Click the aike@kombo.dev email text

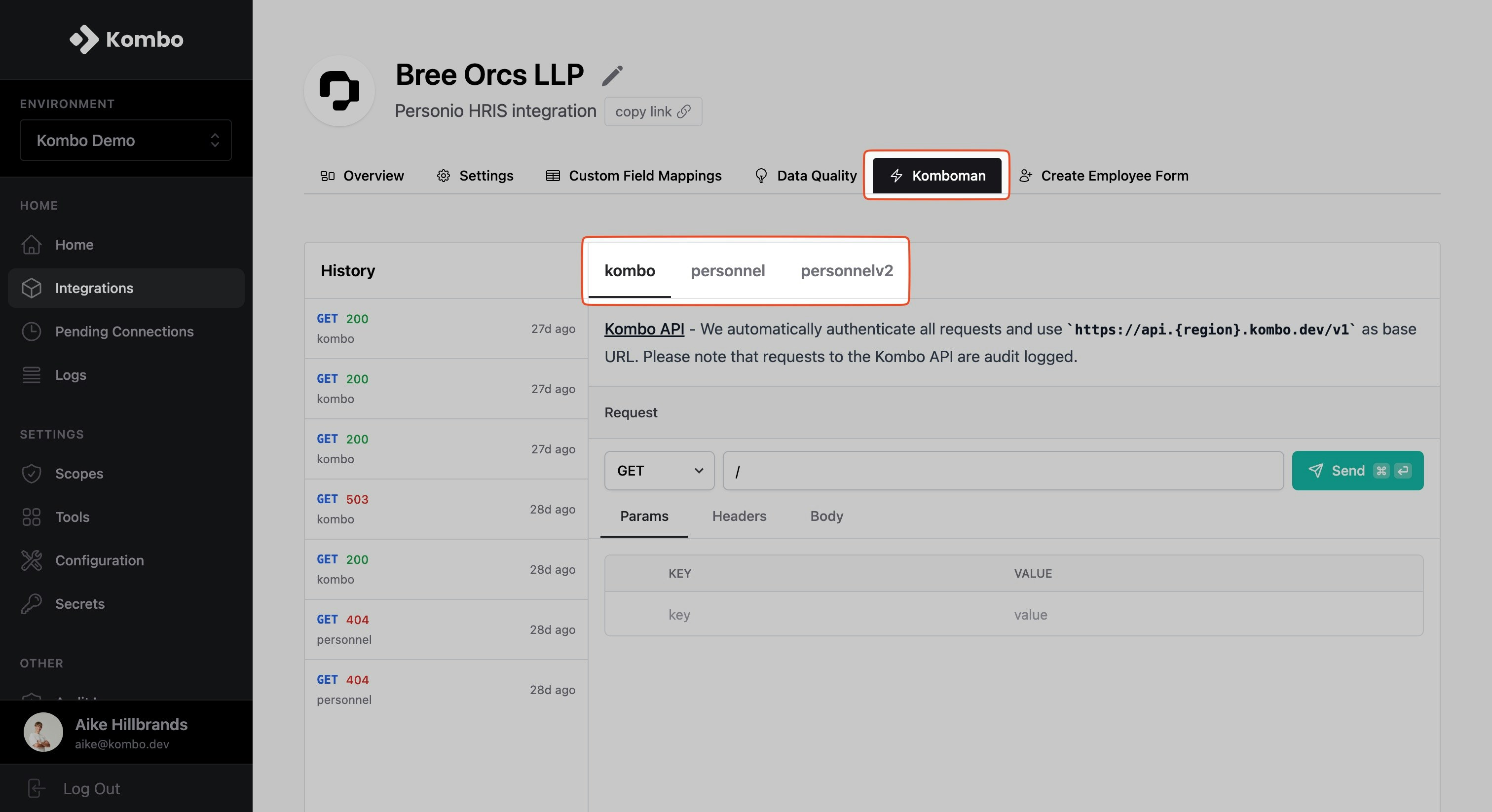coord(122,744)
